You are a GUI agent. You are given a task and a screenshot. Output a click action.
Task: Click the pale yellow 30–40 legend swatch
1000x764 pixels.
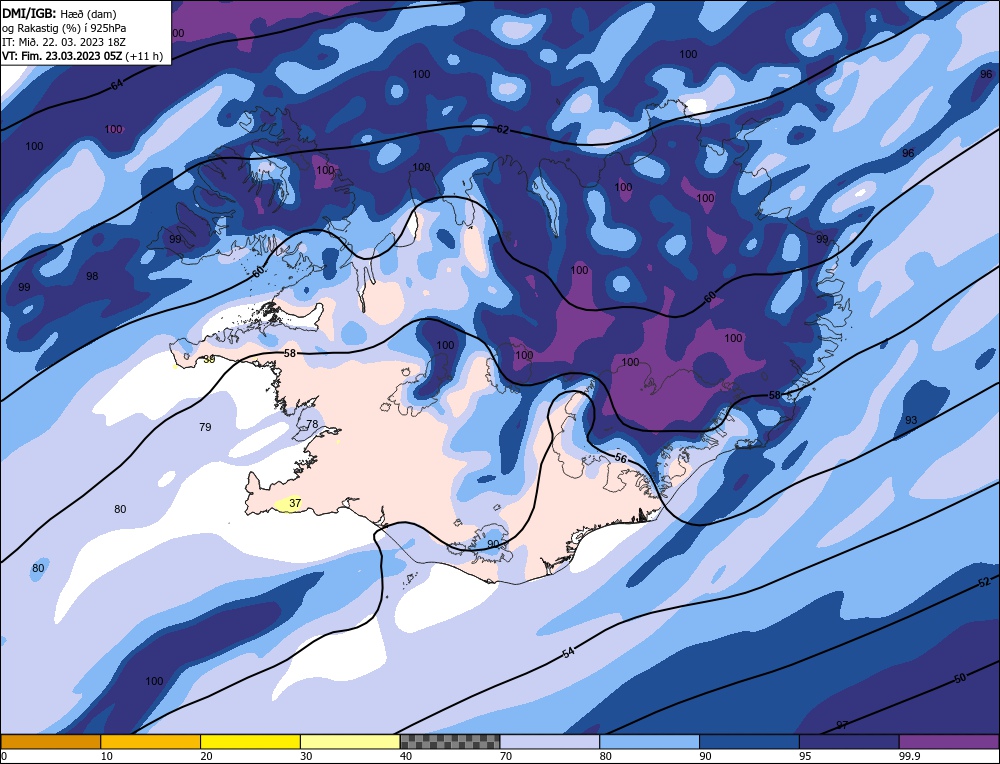click(350, 741)
